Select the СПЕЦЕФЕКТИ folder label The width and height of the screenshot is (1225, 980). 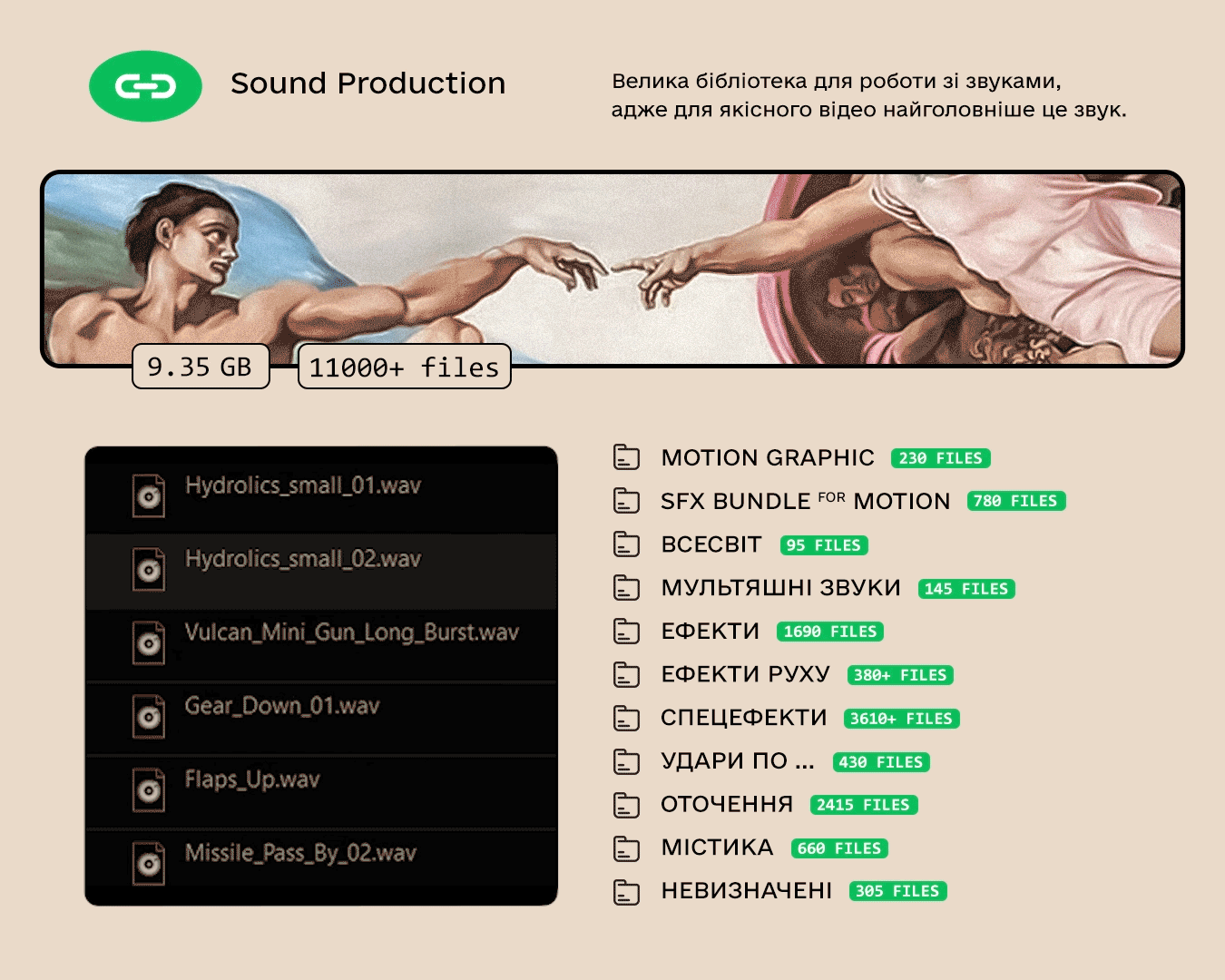744,718
